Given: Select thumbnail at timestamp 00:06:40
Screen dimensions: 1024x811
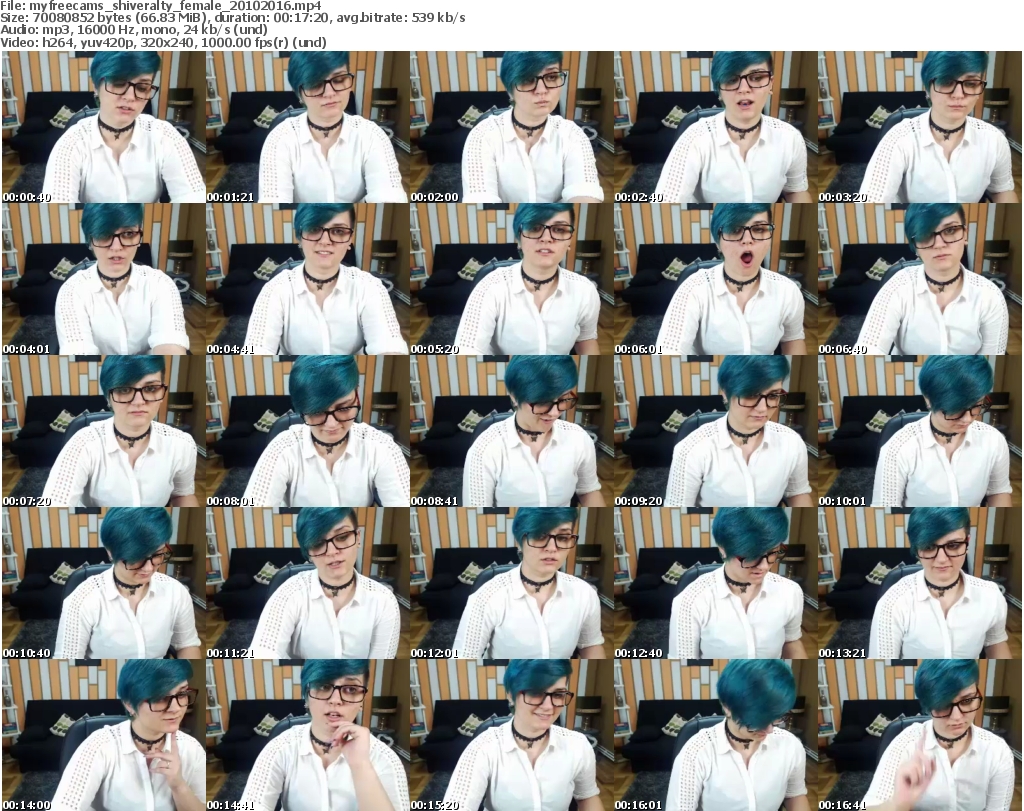Looking at the screenshot, I should pos(920,279).
